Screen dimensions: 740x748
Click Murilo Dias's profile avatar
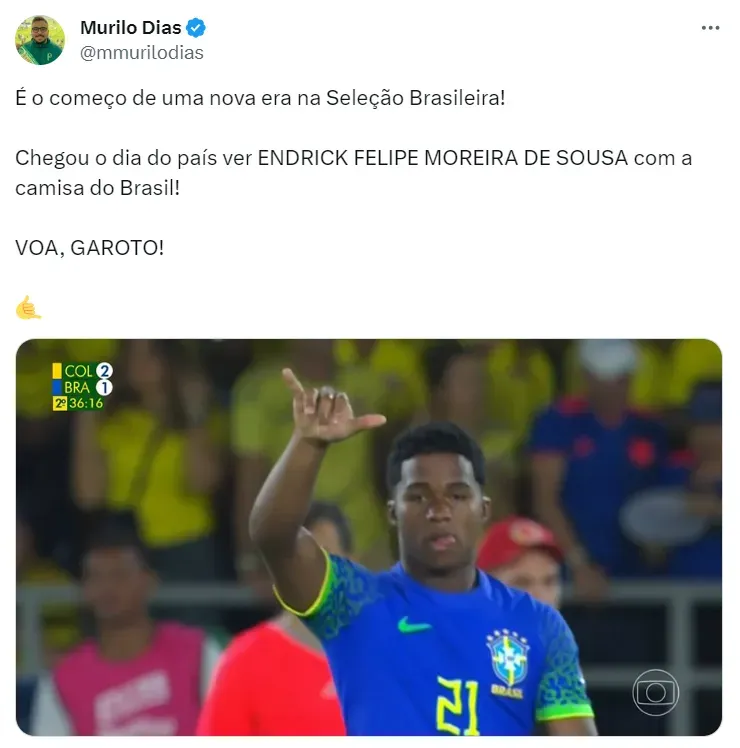point(40,40)
